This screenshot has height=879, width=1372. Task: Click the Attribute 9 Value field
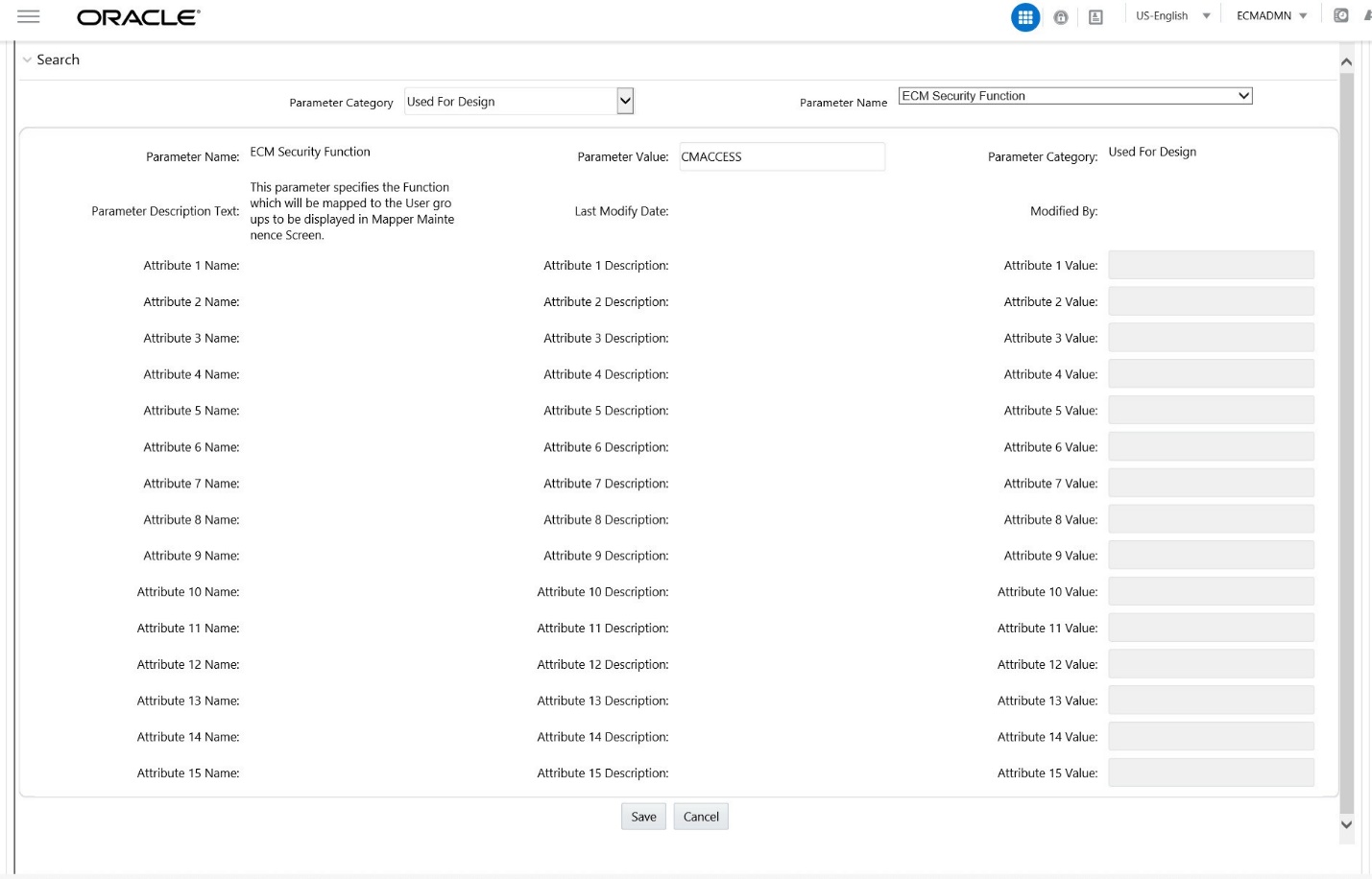tap(1211, 556)
